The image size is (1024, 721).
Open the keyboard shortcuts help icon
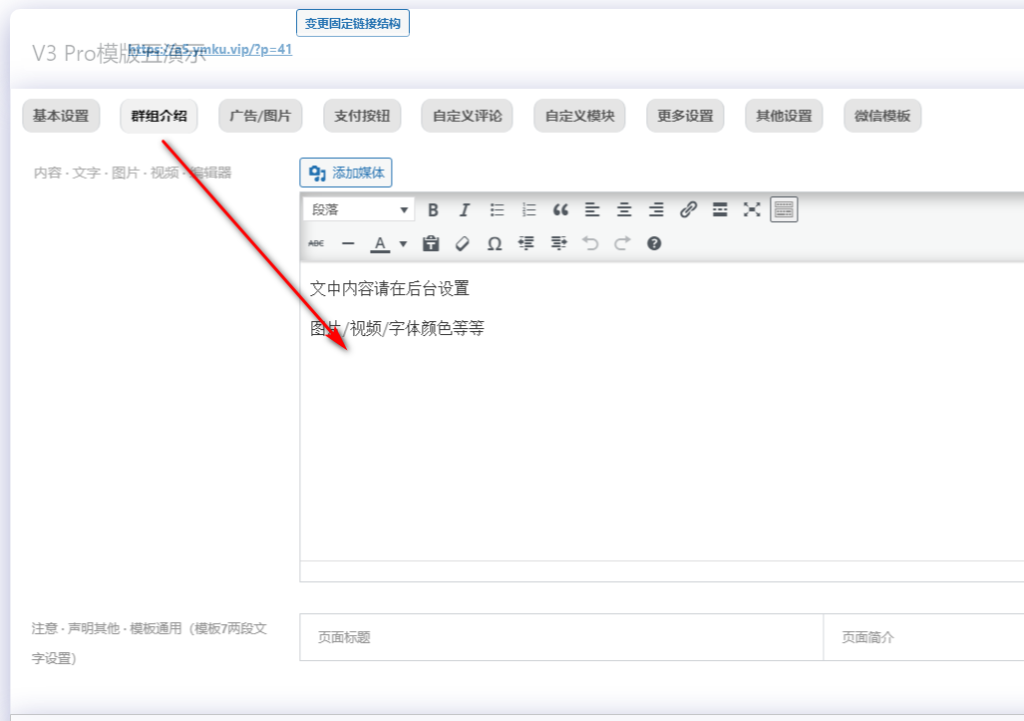pos(654,243)
